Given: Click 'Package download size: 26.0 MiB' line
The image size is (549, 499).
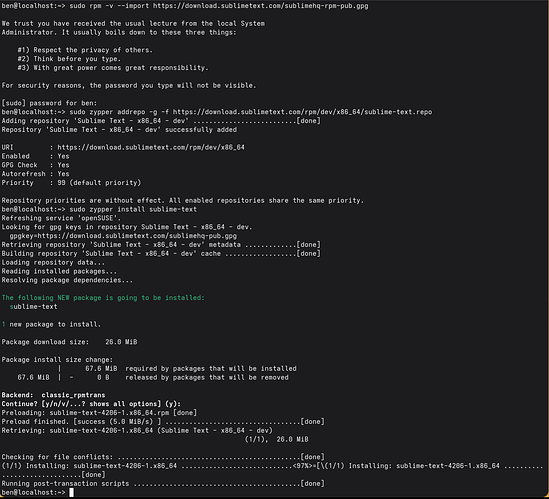Looking at the screenshot, I should 69,342.
